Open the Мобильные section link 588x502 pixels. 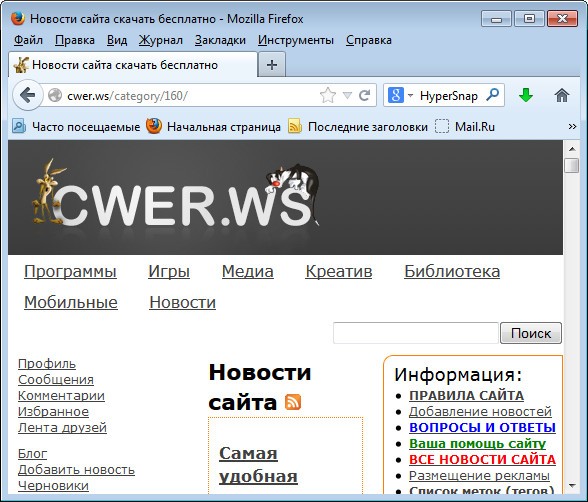70,302
